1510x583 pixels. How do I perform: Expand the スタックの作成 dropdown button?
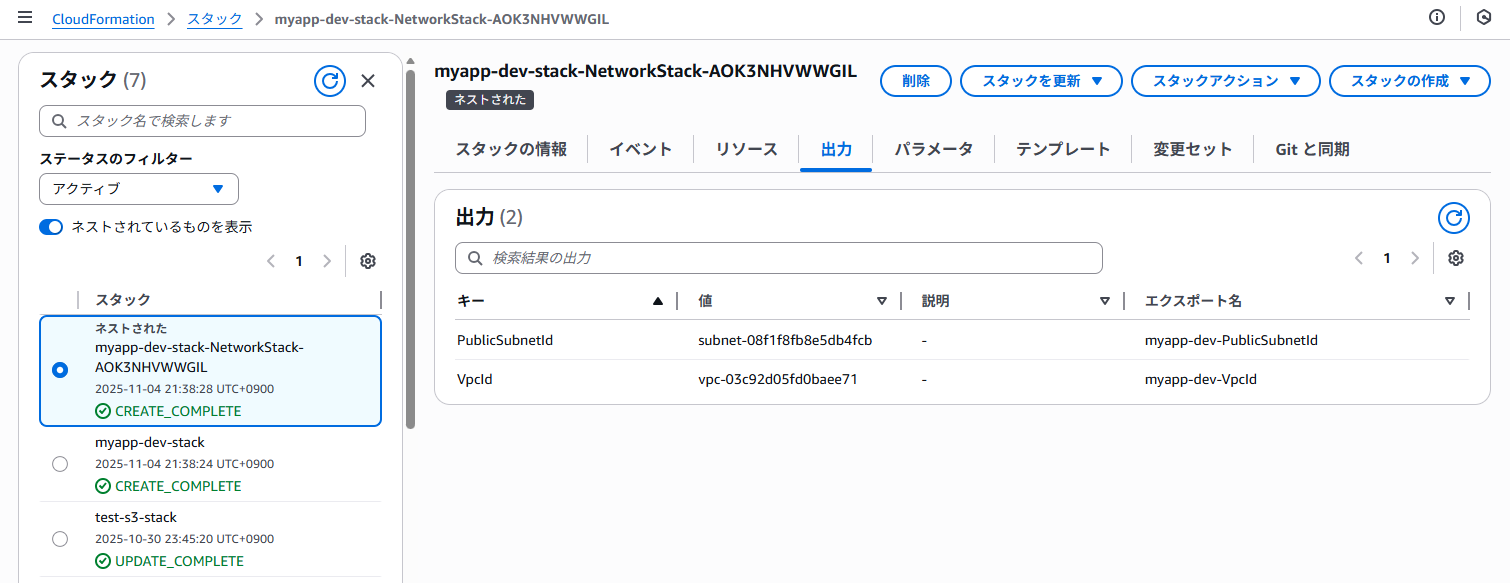coord(1410,81)
